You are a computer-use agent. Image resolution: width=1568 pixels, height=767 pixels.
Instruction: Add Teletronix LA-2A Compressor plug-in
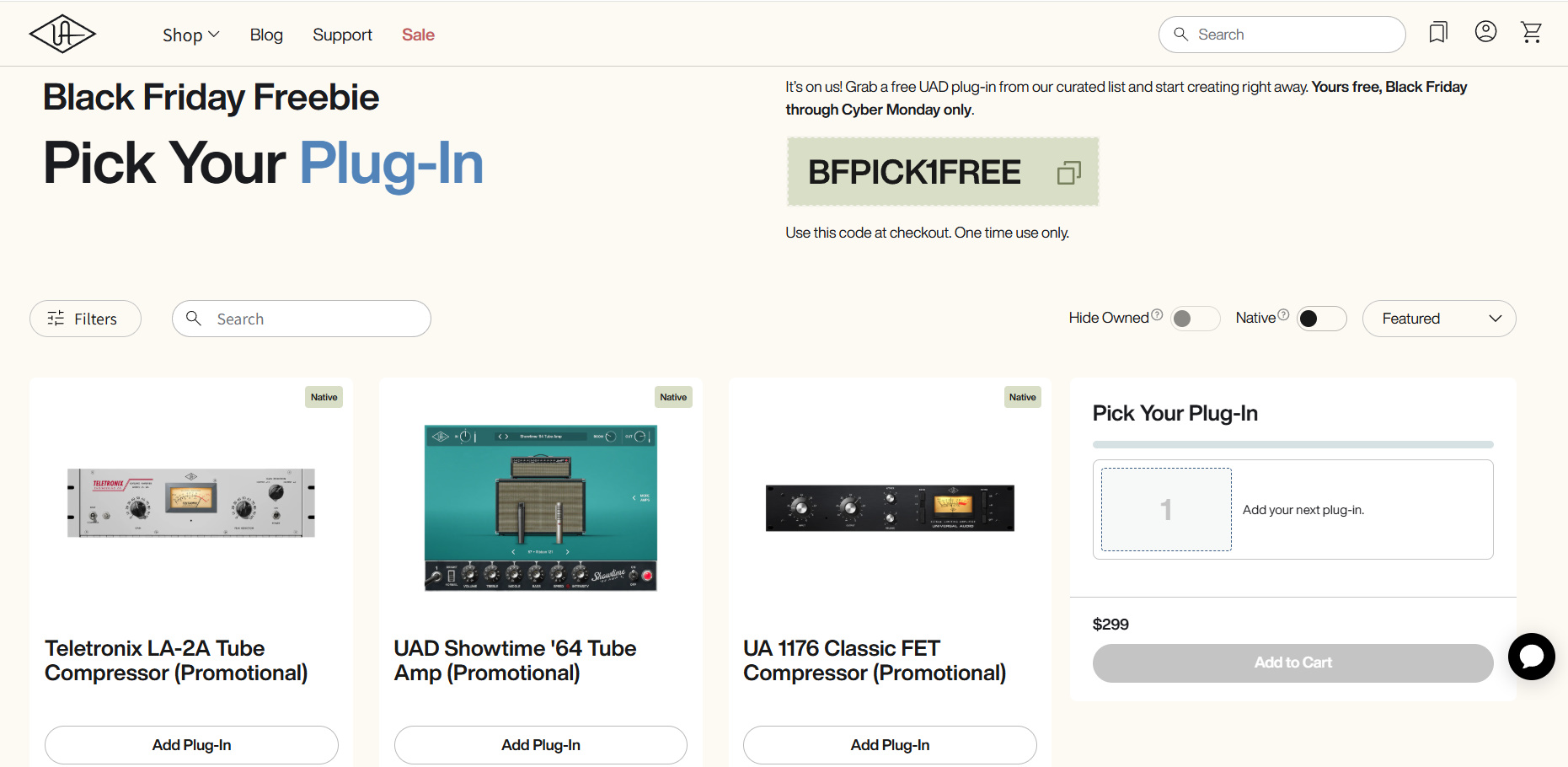[x=191, y=745]
